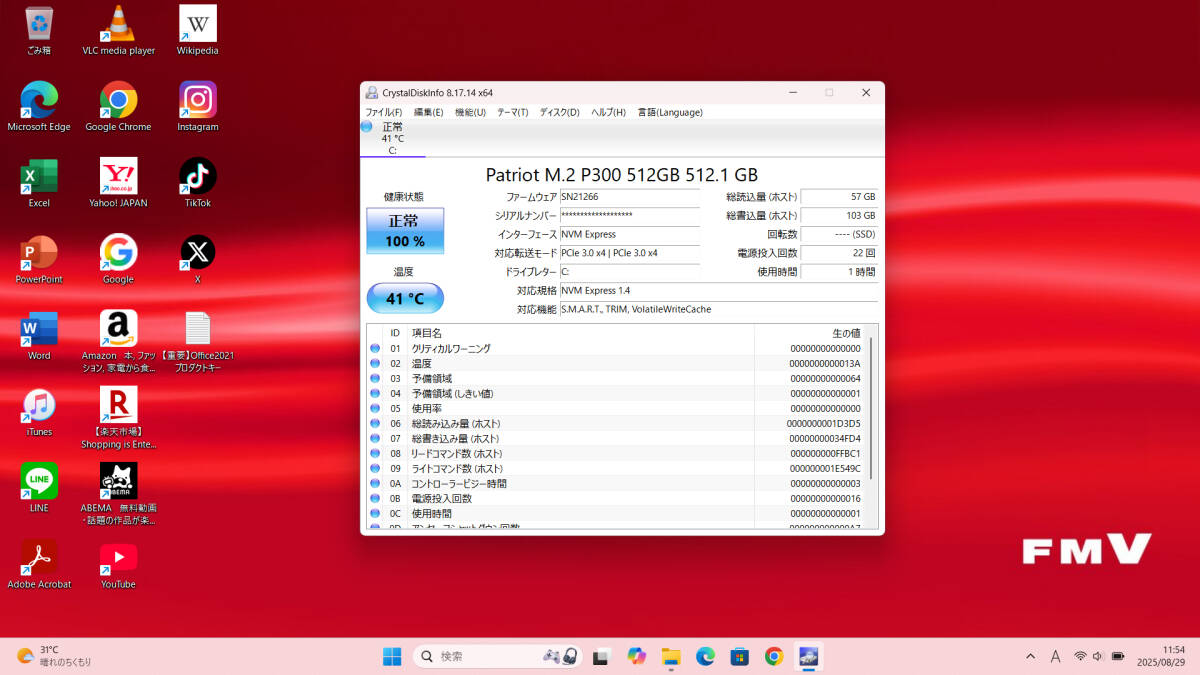Select the Google desktop shortcut
1200x675 pixels.
pyautogui.click(x=118, y=260)
